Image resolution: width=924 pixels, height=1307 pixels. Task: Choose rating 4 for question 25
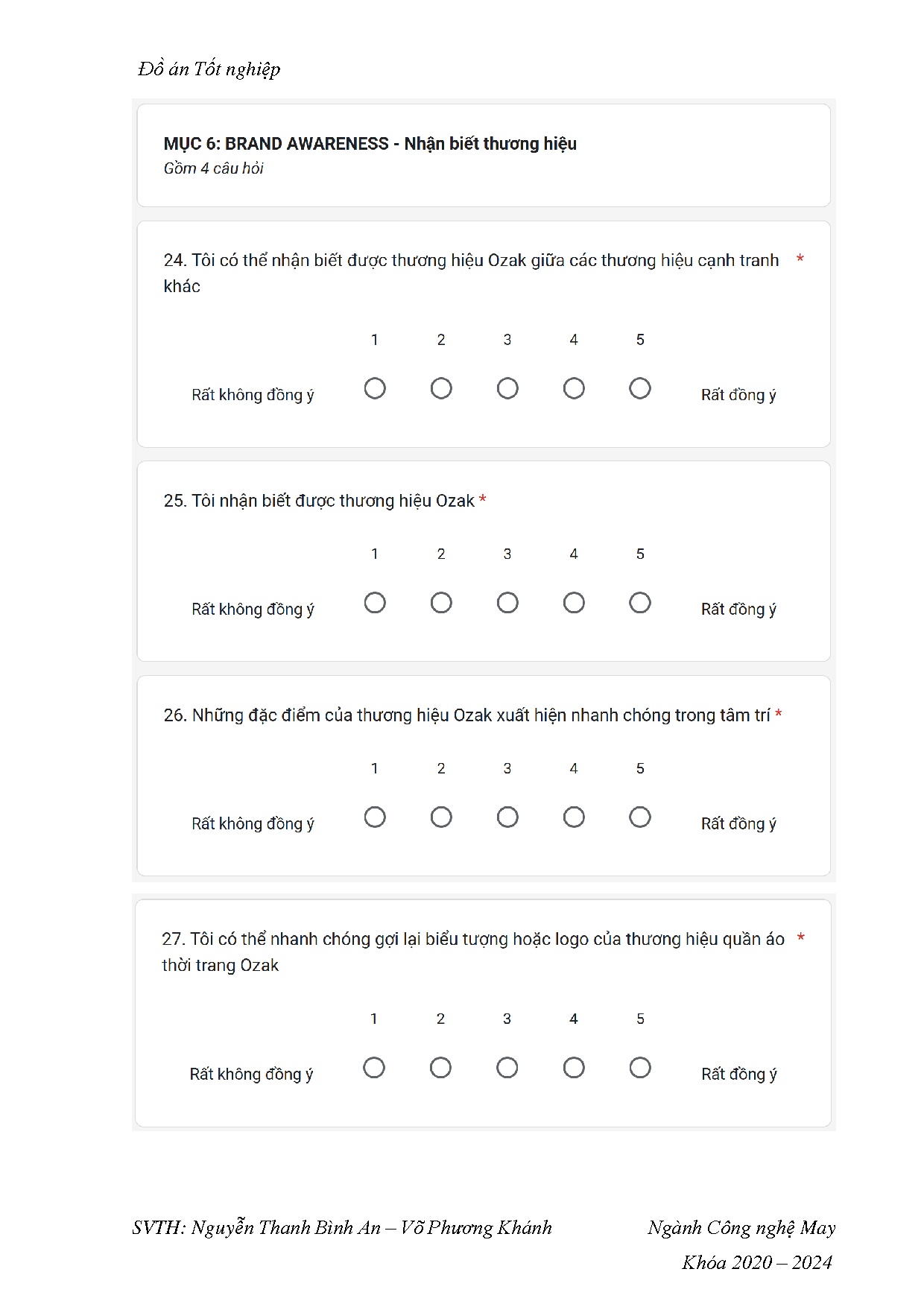coord(574,603)
